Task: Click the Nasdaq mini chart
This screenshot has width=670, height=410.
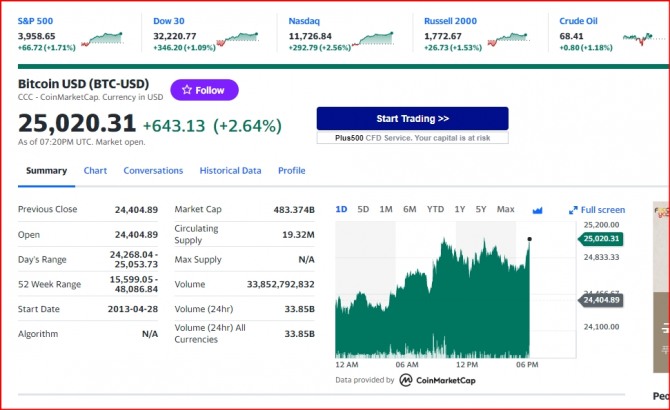Action: tap(373, 38)
